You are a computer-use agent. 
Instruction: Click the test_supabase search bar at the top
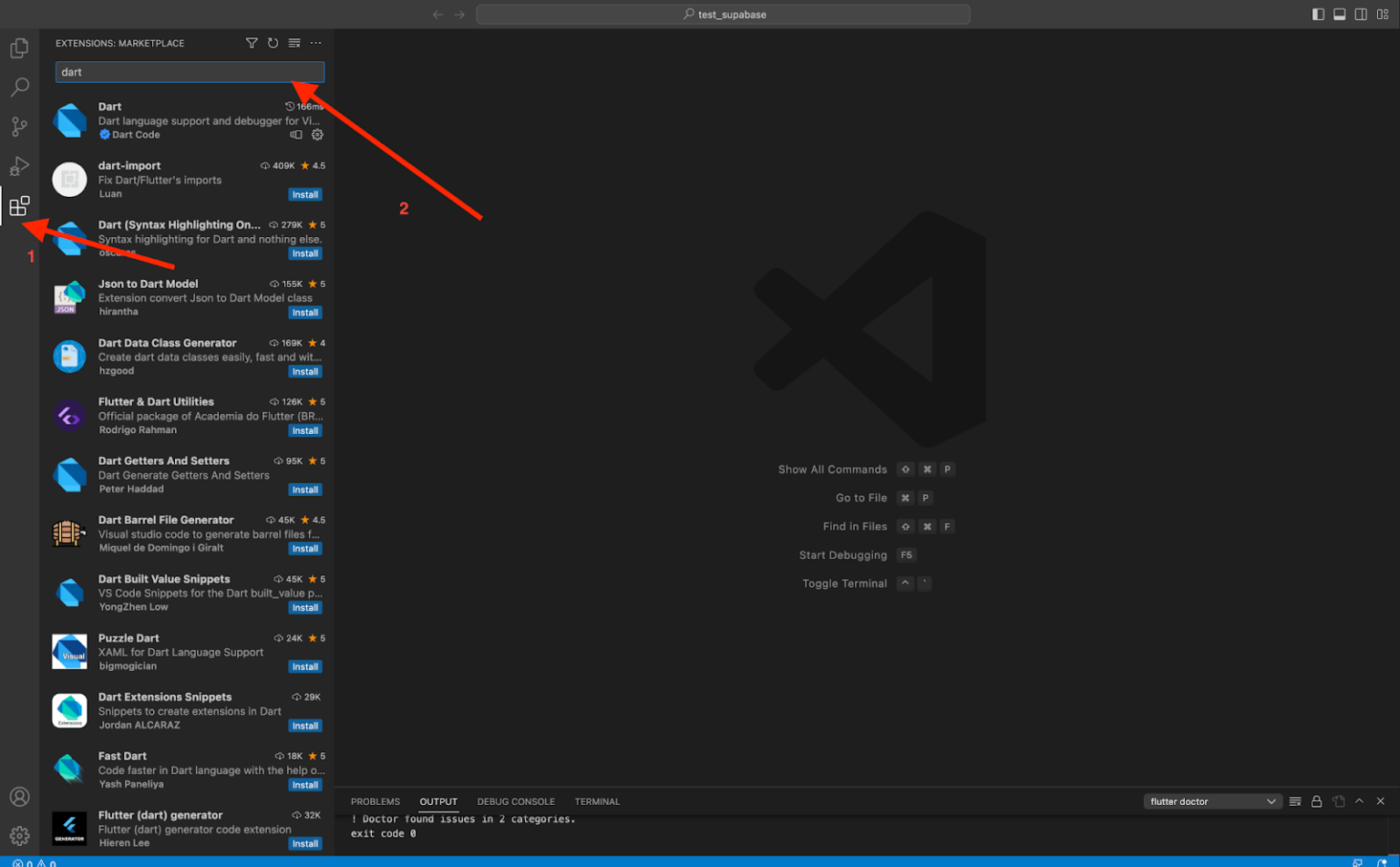click(x=723, y=14)
